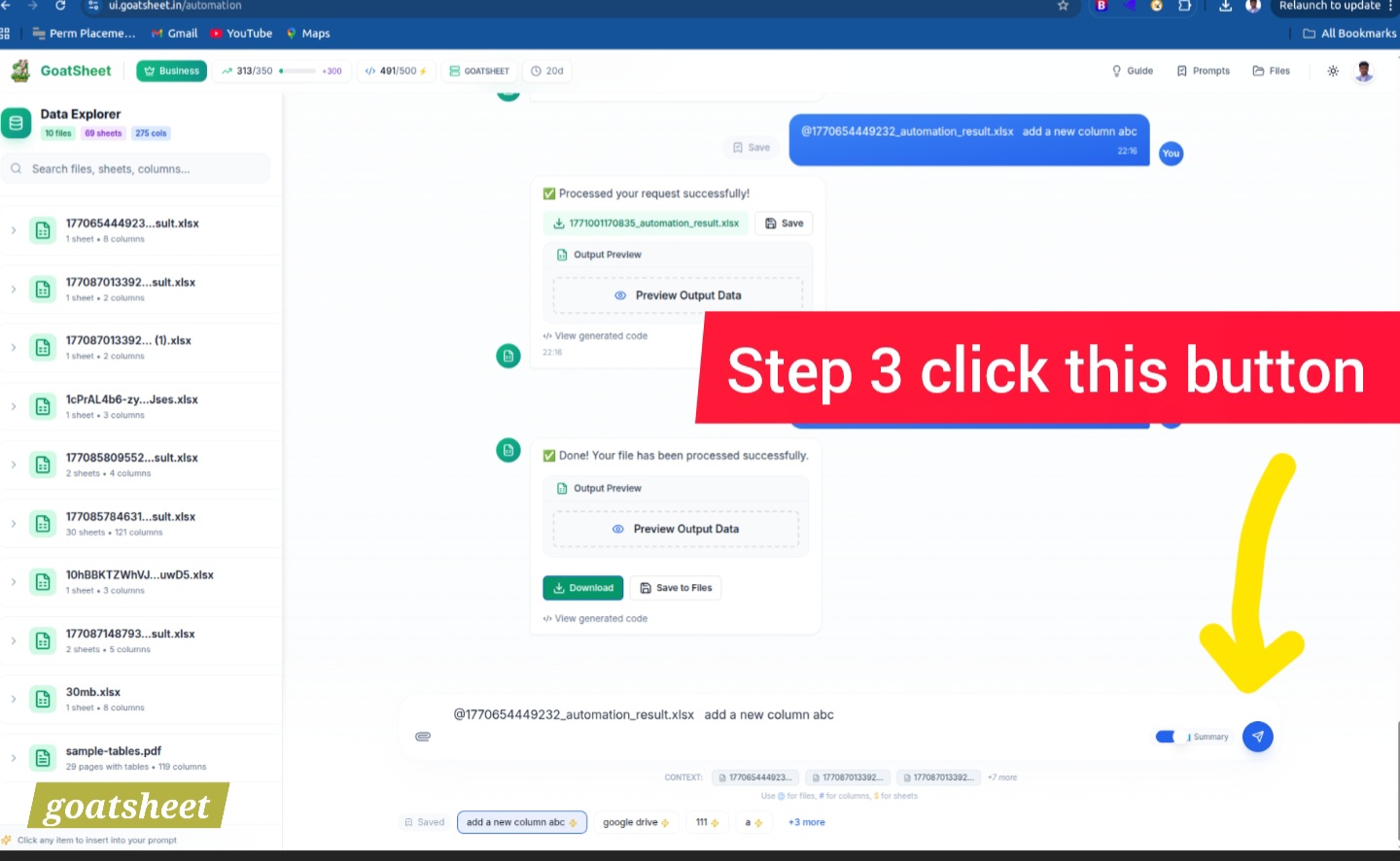Show +3 more saved prompts
Image resolution: width=1400 pixels, height=861 pixels.
click(806, 821)
